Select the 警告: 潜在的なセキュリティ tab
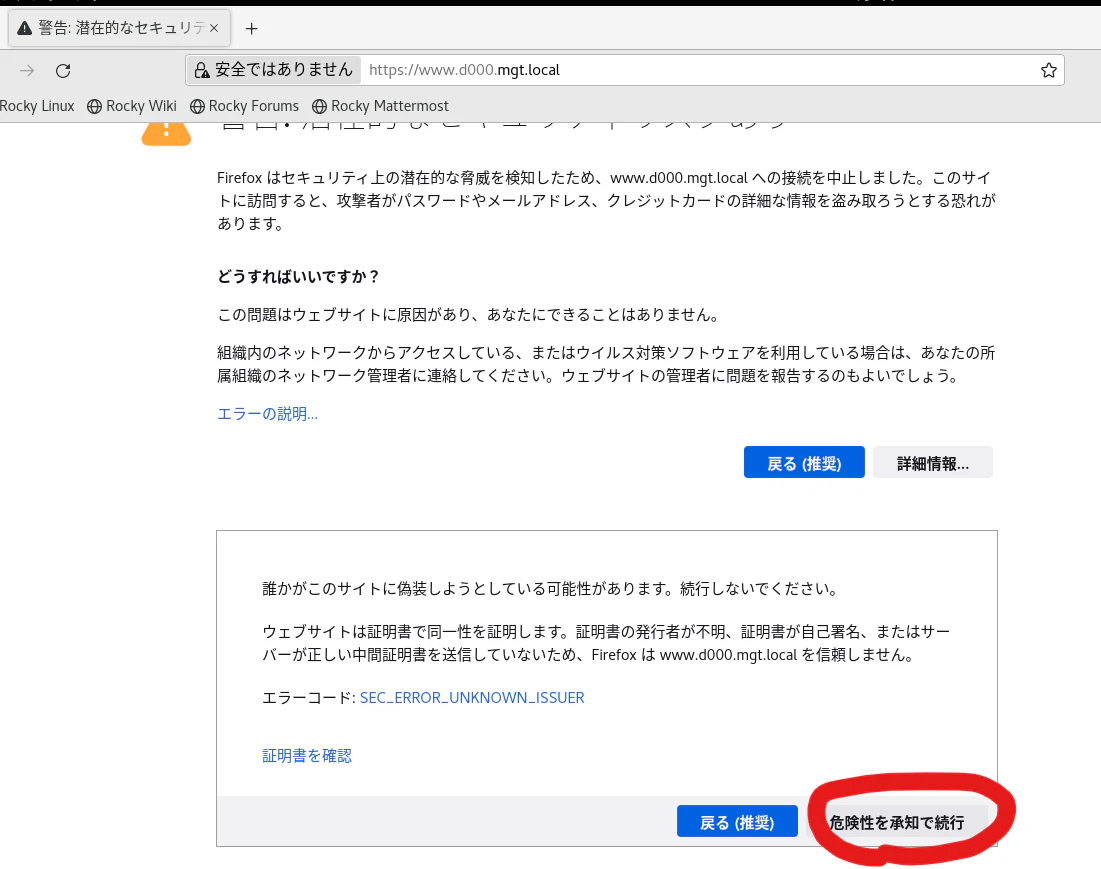 pos(119,28)
